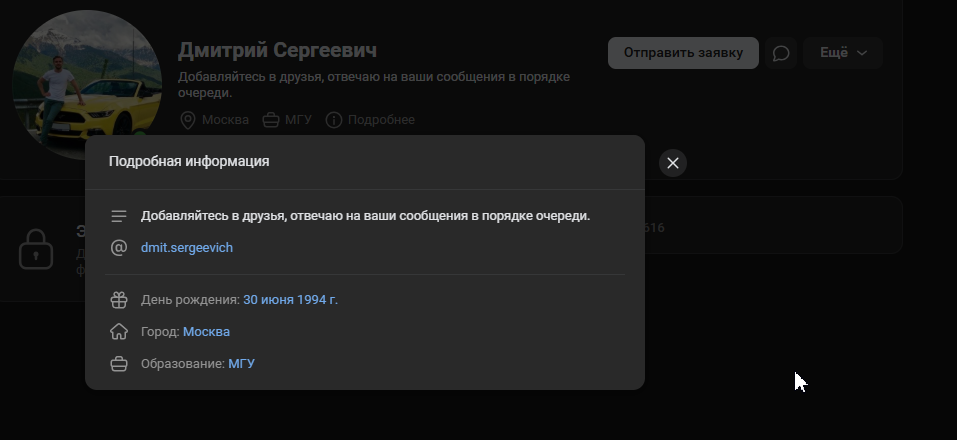Click the @ icon beside the username
957x440 pixels.
coord(119,247)
